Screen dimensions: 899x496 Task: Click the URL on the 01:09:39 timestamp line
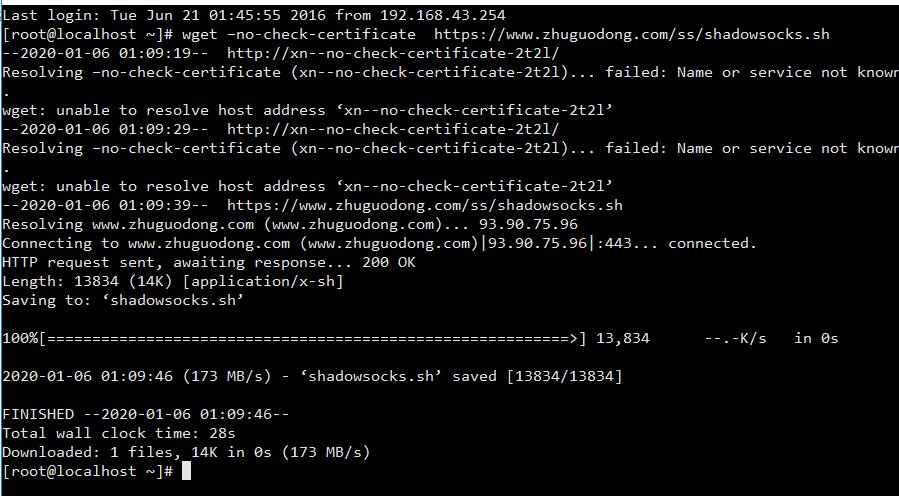424,205
